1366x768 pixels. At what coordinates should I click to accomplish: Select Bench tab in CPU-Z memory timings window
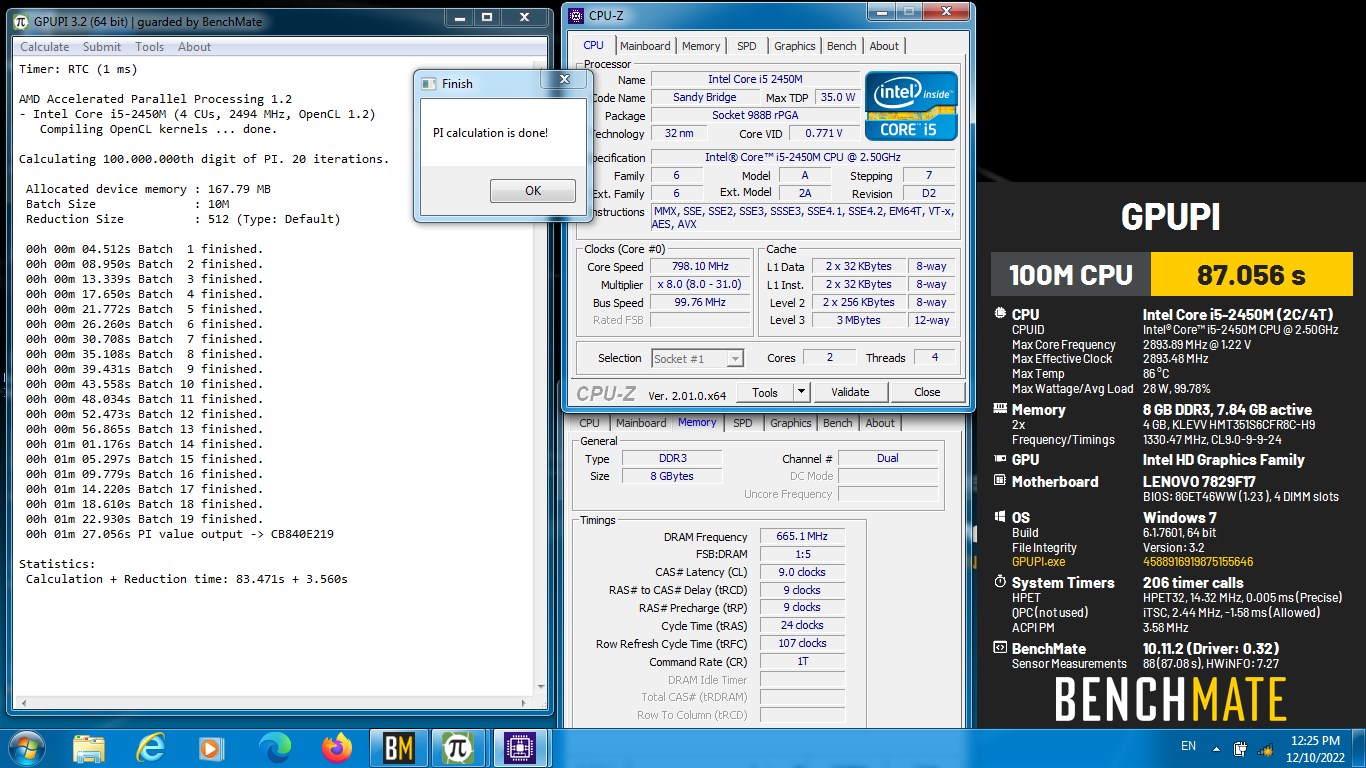tap(838, 423)
